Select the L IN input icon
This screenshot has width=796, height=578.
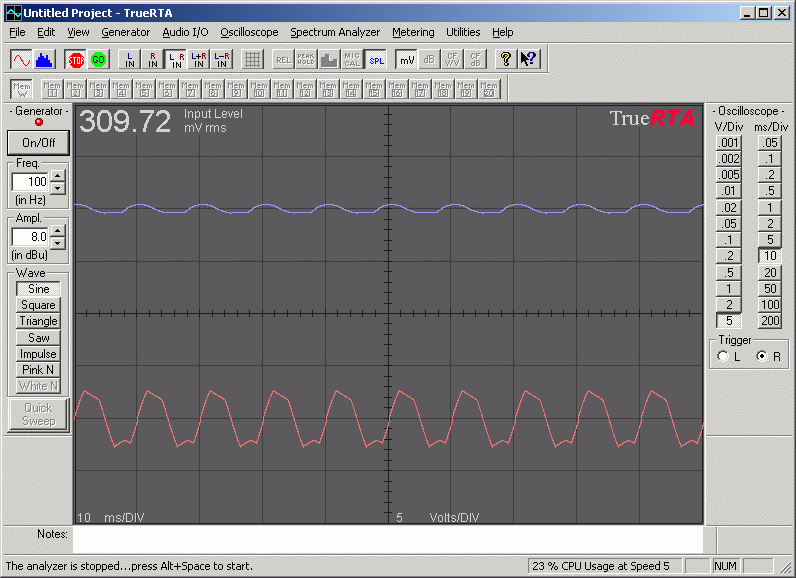coord(130,60)
